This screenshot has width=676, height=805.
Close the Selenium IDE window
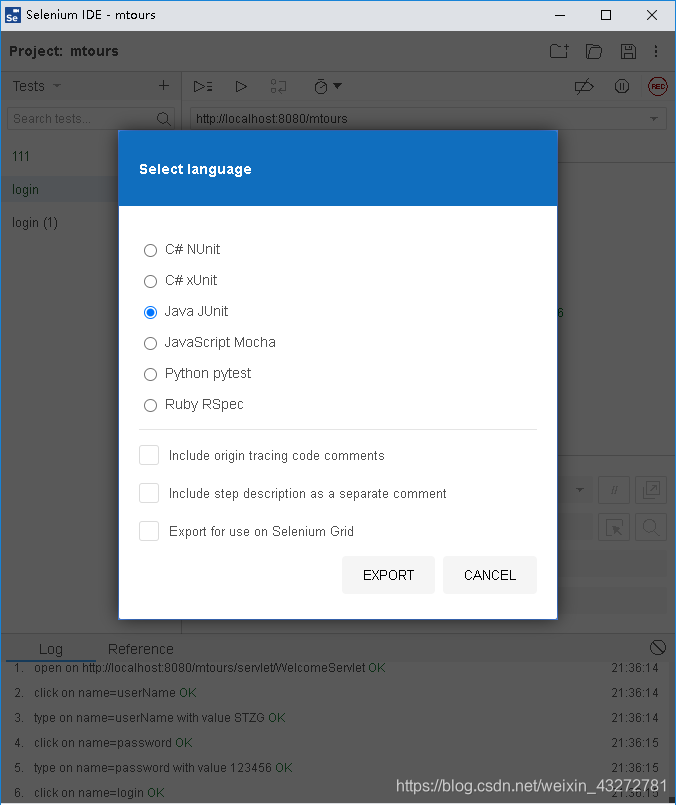(x=652, y=15)
